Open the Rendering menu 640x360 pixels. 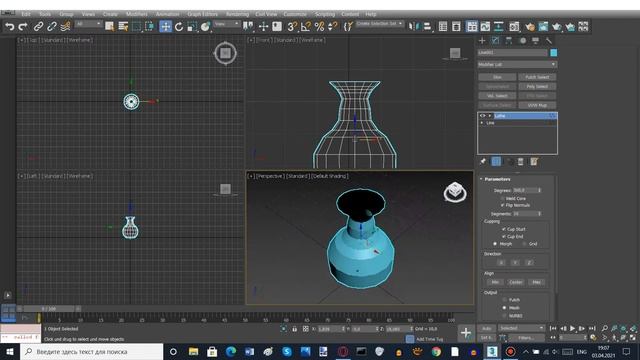click(x=237, y=14)
